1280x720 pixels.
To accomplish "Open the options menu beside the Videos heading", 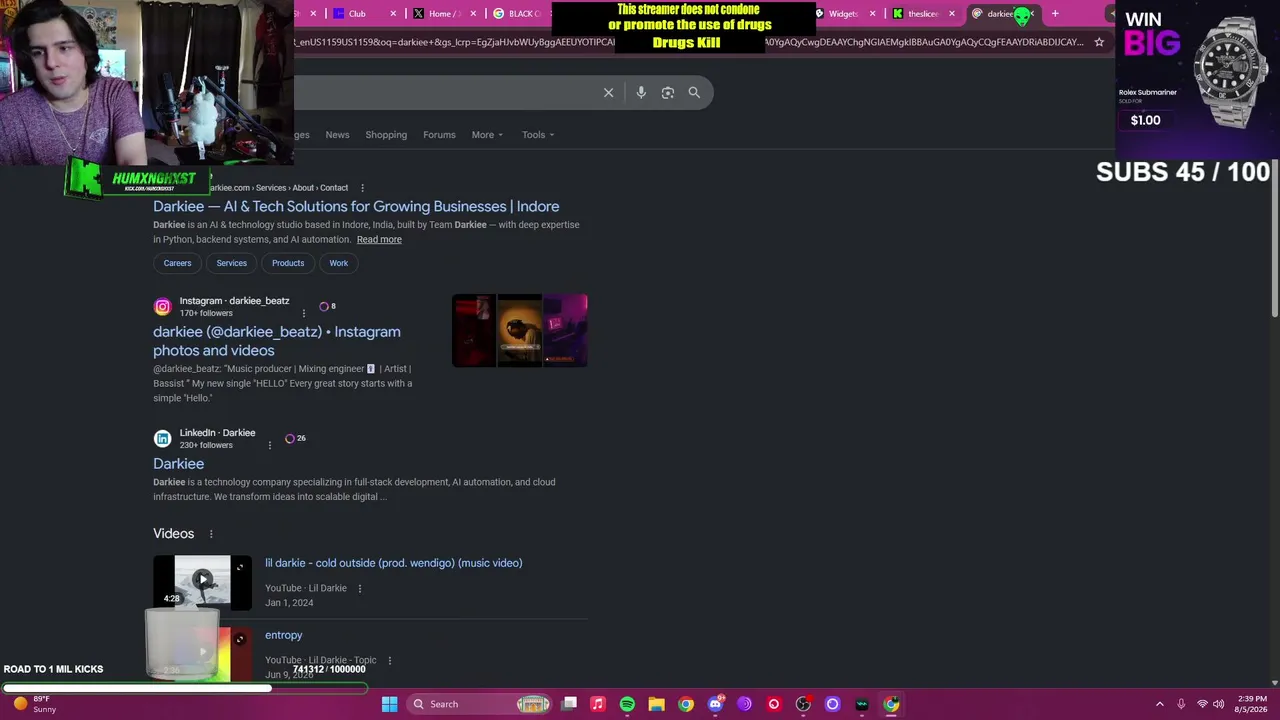I will [211, 534].
